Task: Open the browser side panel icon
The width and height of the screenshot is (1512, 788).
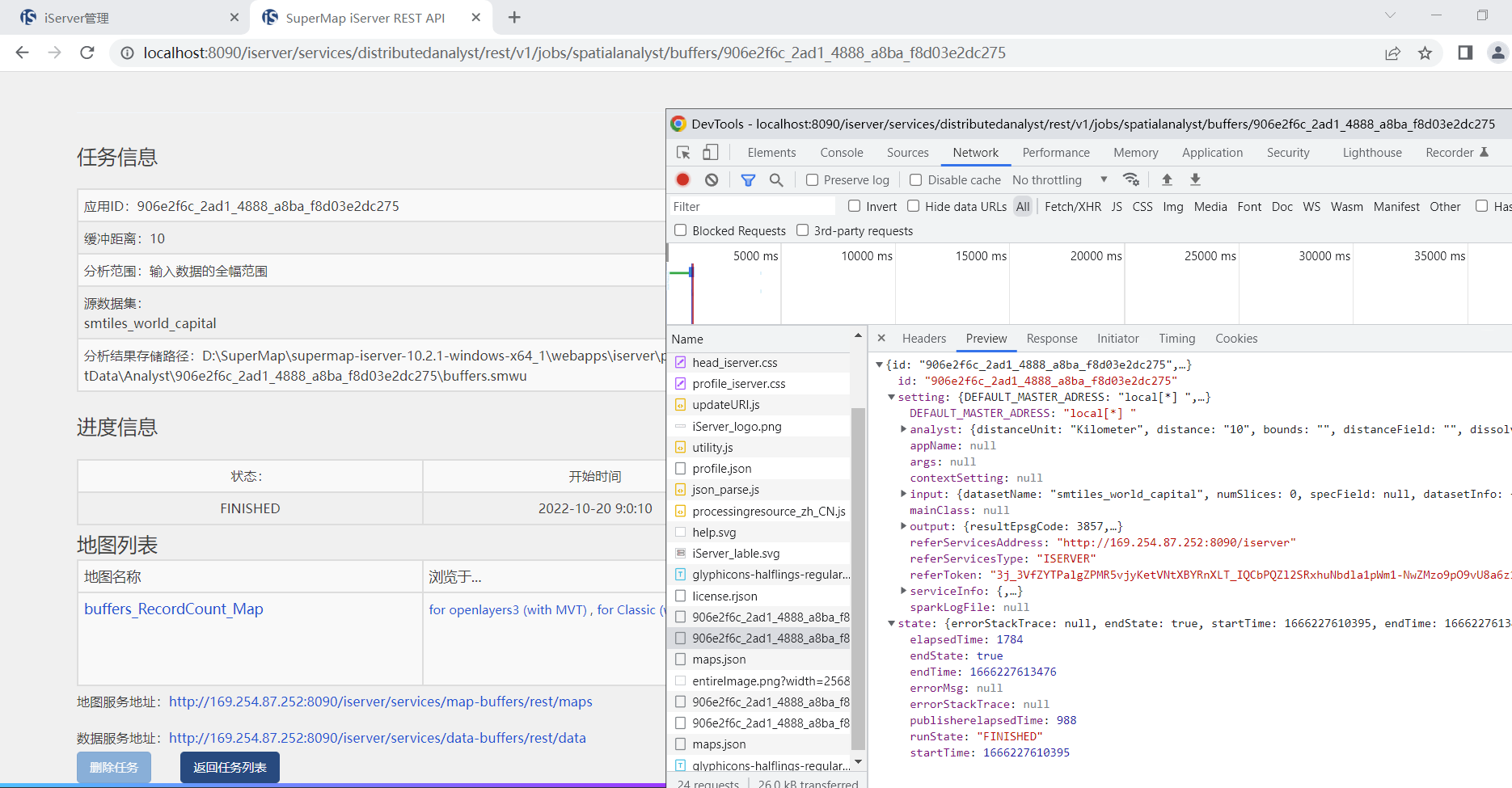Action: tap(1465, 53)
